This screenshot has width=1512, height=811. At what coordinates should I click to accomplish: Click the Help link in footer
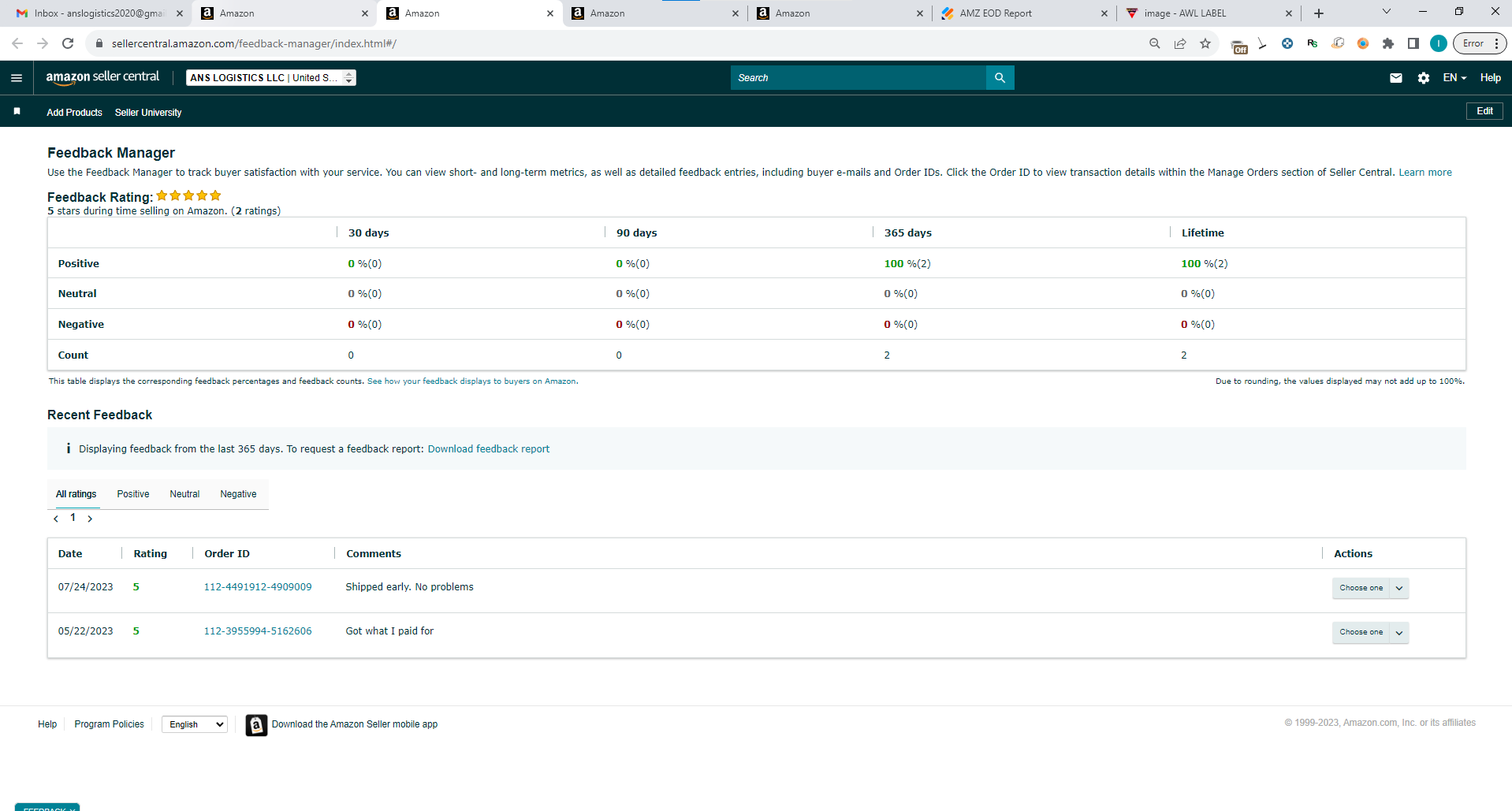pos(47,724)
